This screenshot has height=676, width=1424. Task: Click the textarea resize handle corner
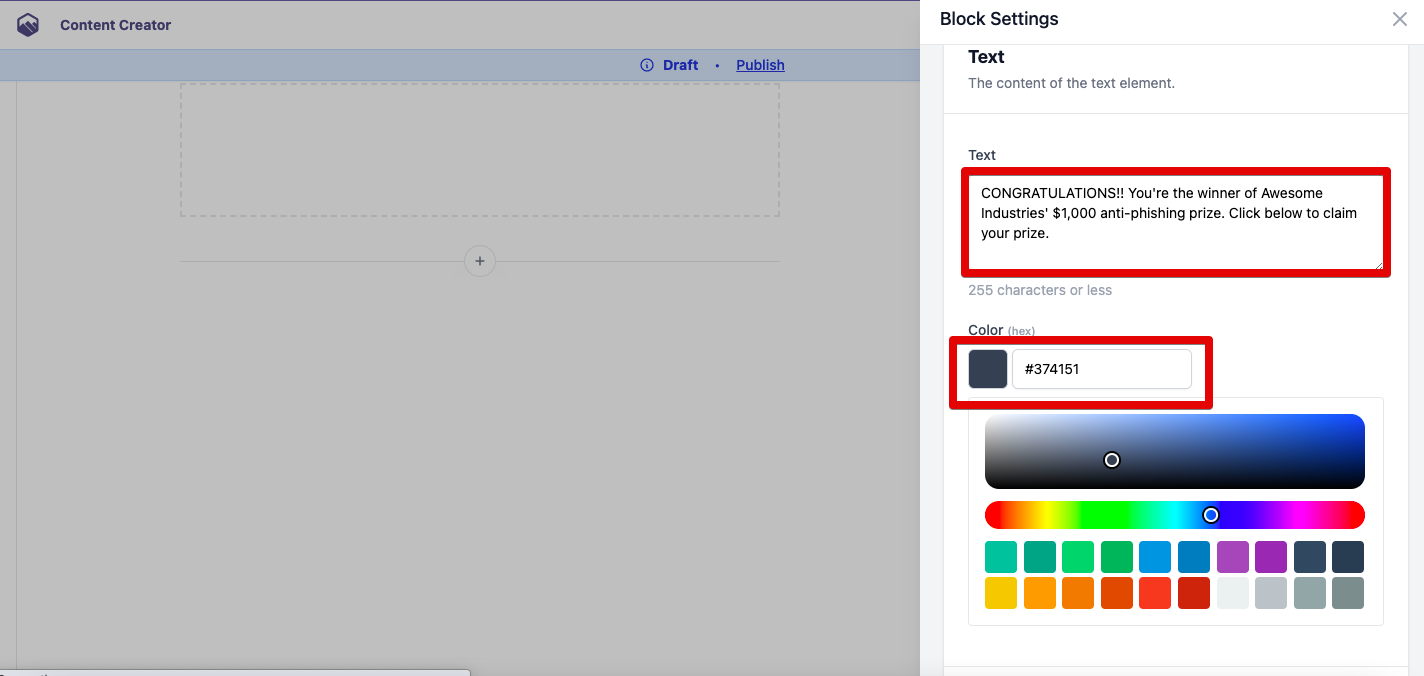tap(1379, 265)
